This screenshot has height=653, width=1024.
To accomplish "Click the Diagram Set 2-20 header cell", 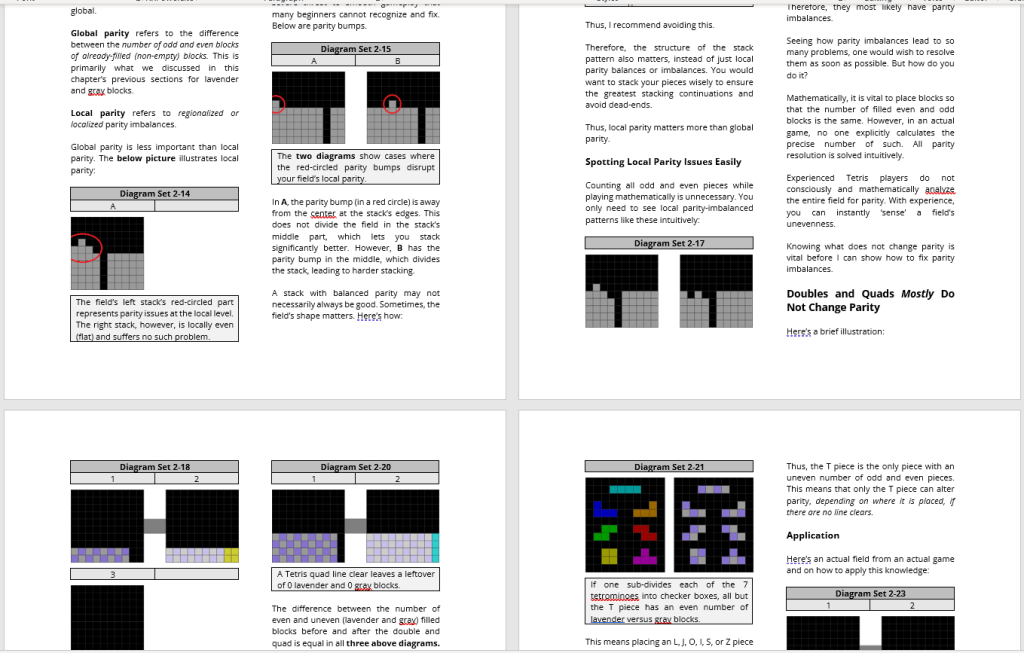I will 355,467.
